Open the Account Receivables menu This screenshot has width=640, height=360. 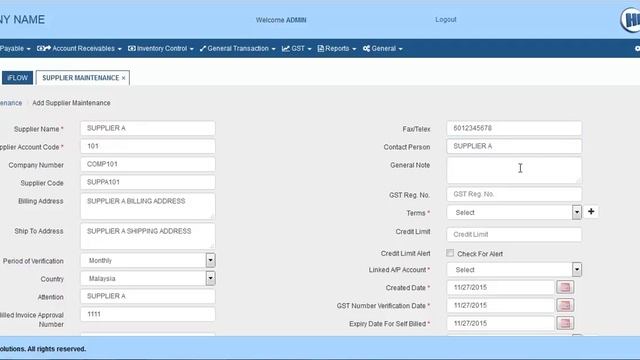79,49
